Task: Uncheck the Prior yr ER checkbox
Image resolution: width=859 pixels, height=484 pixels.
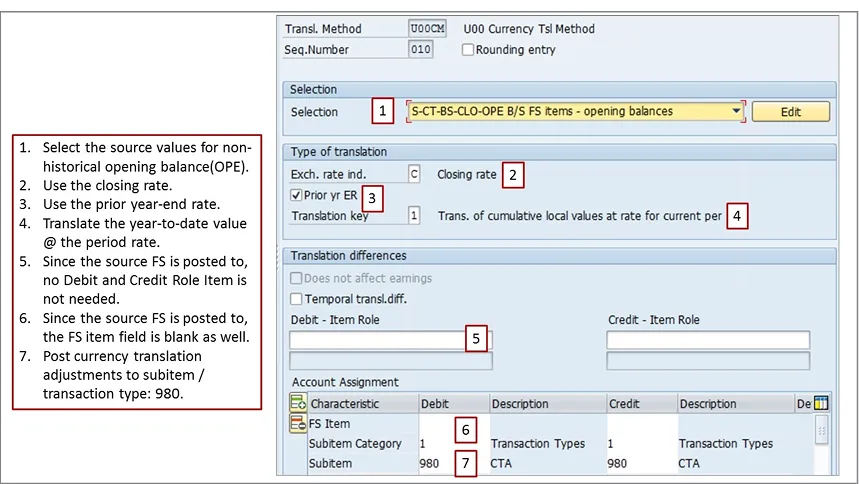Action: click(296, 195)
